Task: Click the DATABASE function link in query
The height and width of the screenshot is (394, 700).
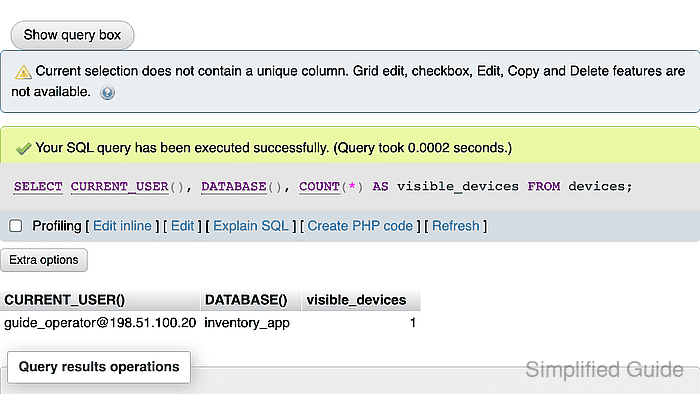Action: (234, 187)
